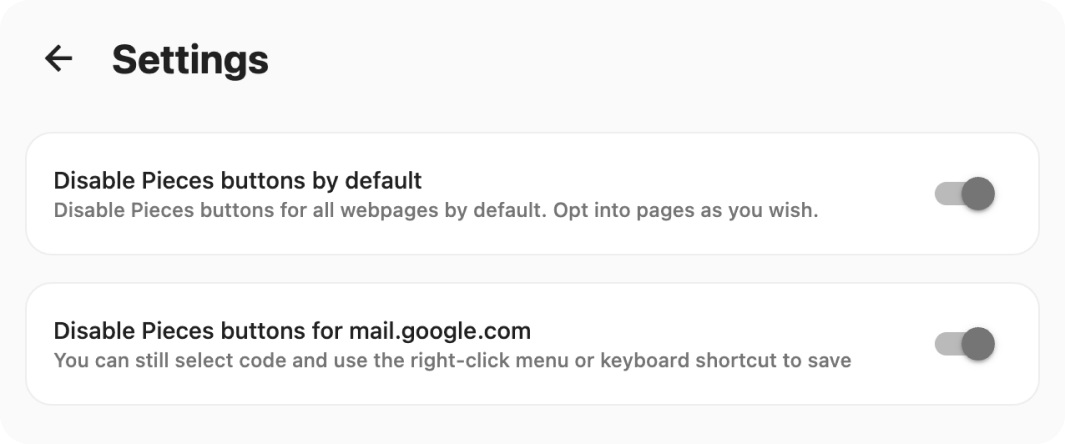
Task: Toggle the mail.google.com Pieces buttons switch
Action: point(965,344)
